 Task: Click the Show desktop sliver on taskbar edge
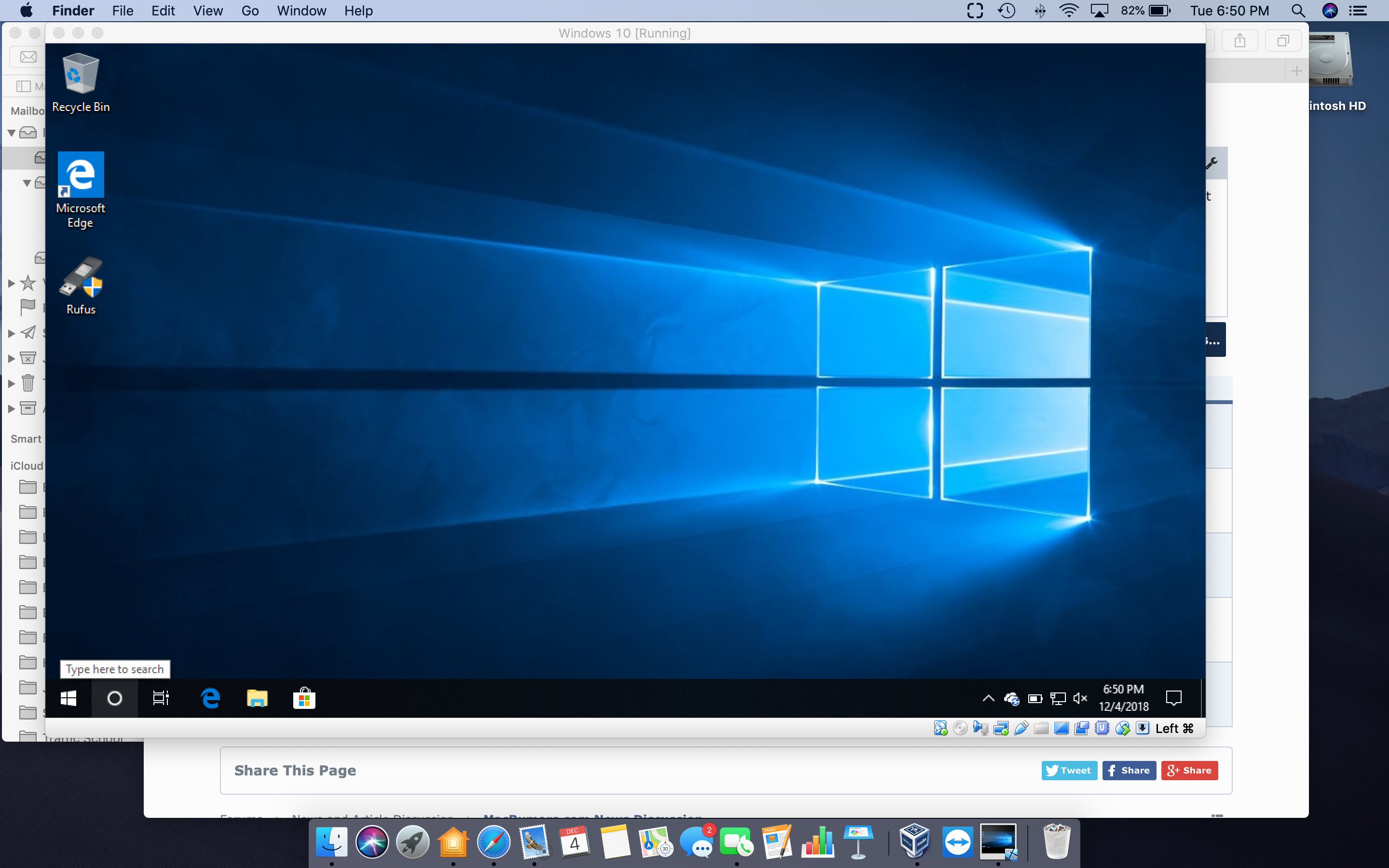[x=1202, y=698]
